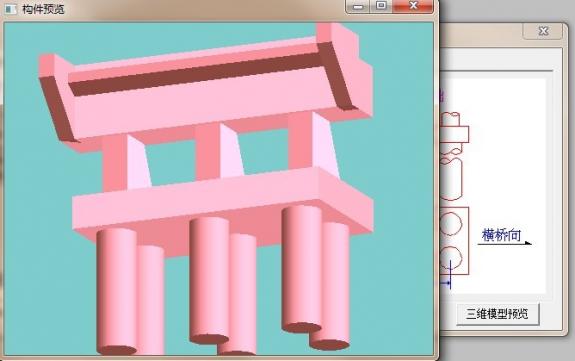
Task: Close the background dialog behind the preview
Action: pos(543,31)
